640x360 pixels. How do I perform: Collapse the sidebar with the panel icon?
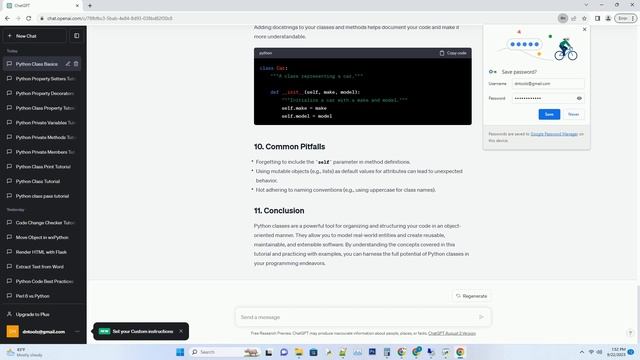[x=76, y=36]
